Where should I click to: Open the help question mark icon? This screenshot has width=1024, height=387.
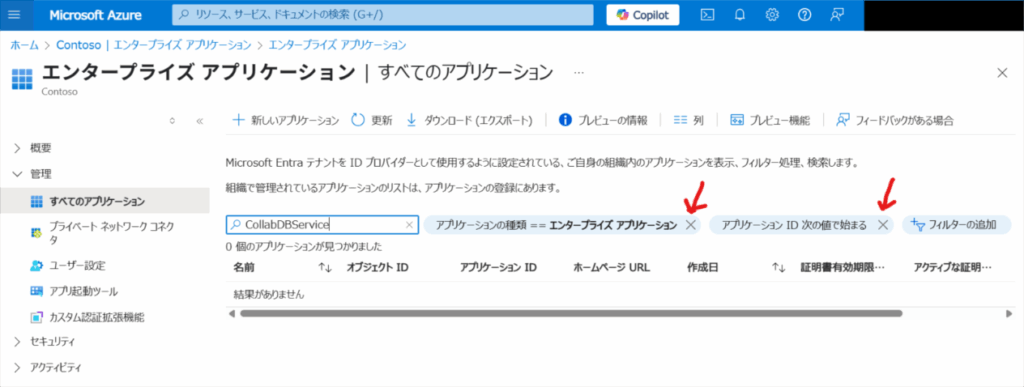[805, 15]
